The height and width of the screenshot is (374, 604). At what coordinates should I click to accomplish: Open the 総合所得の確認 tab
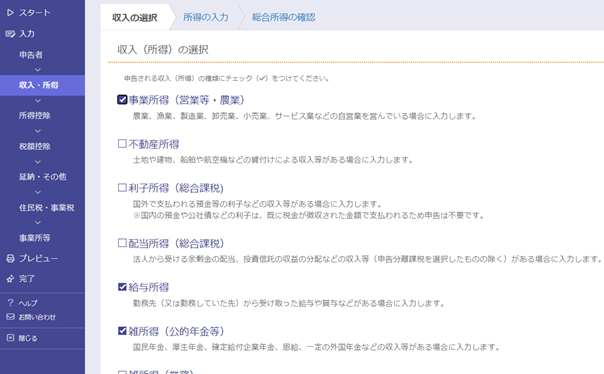tap(284, 17)
